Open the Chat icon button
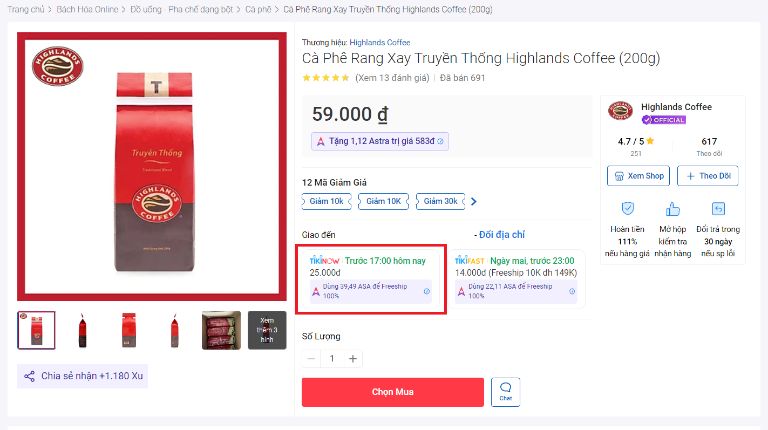This screenshot has width=768, height=430. click(x=505, y=392)
